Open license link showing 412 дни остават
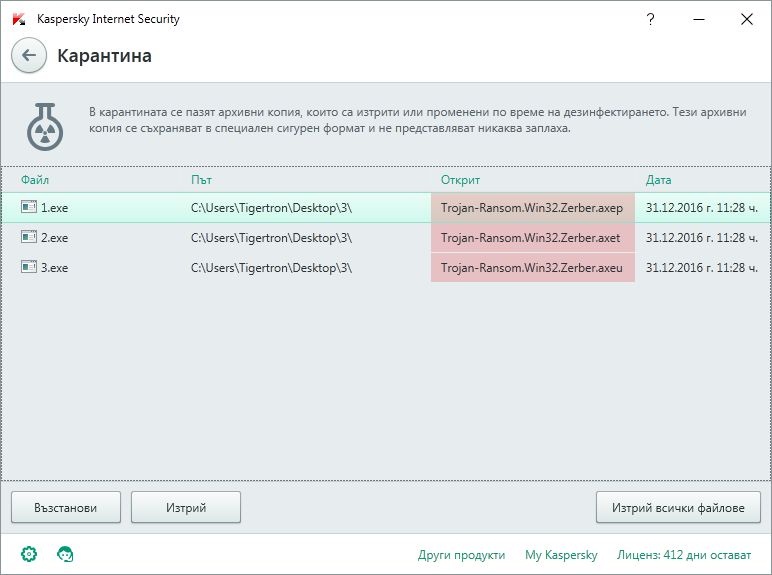This screenshot has height=575, width=772. pos(684,555)
